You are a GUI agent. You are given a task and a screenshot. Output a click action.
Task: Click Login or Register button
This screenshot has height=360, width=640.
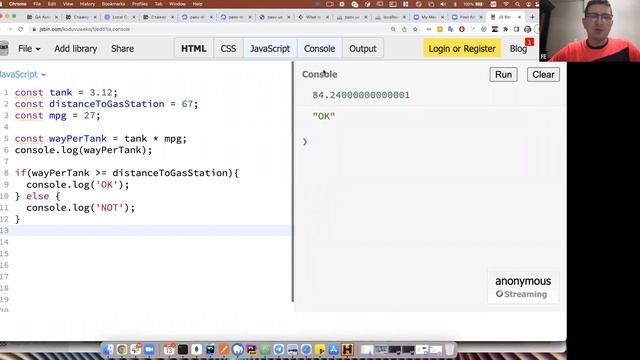[462, 49]
